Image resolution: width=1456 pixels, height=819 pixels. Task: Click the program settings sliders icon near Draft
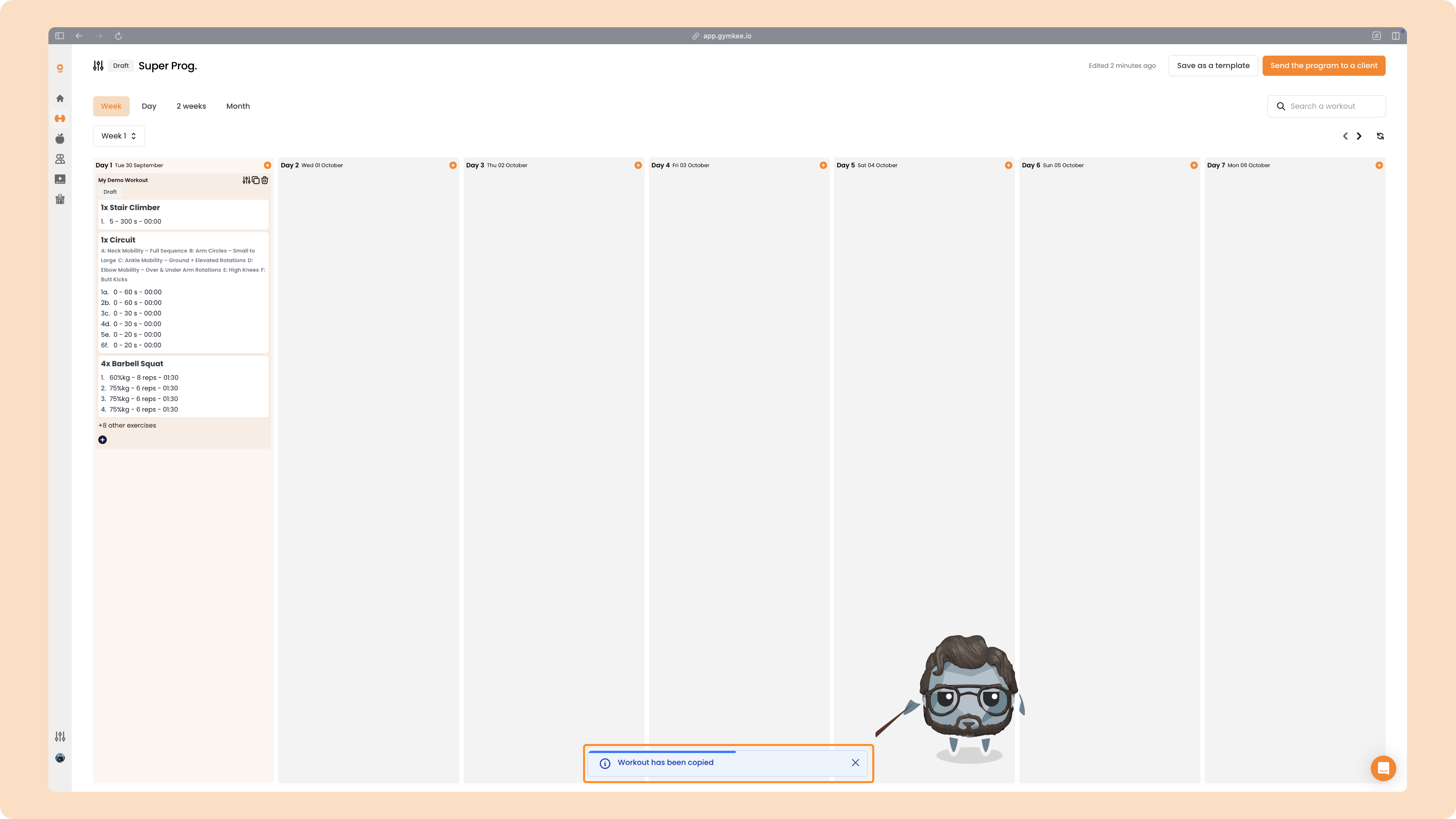[99, 66]
